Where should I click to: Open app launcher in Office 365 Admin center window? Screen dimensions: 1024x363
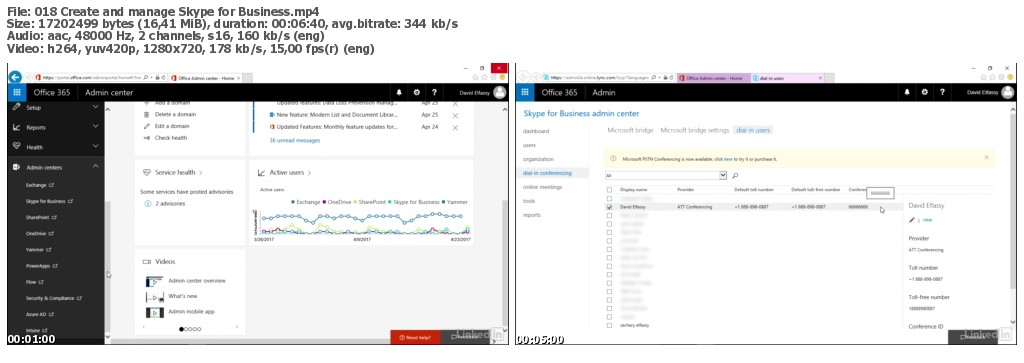tap(16, 92)
